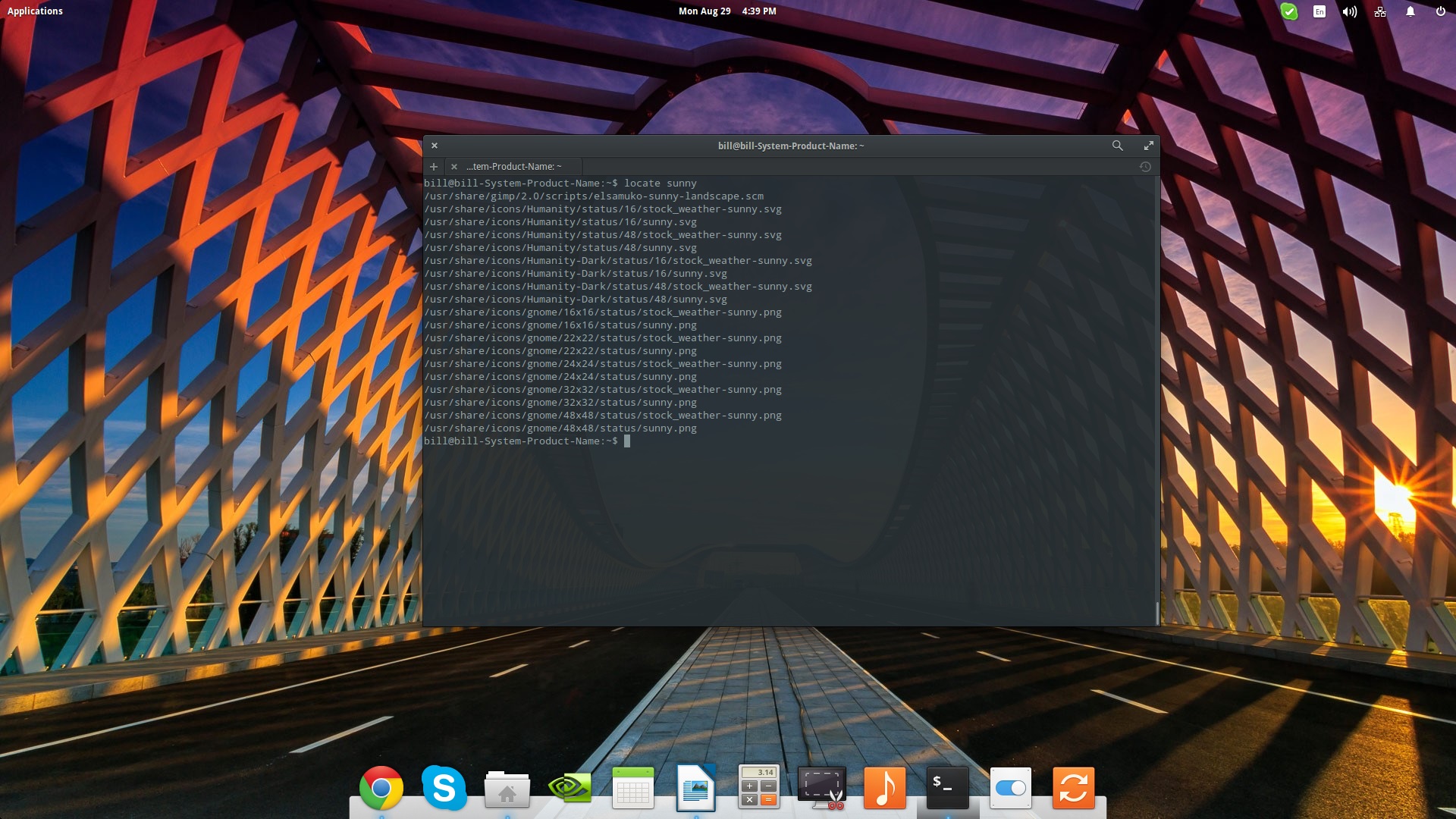Click the green checkmark tray icon
This screenshot has height=819, width=1456.
click(1289, 11)
